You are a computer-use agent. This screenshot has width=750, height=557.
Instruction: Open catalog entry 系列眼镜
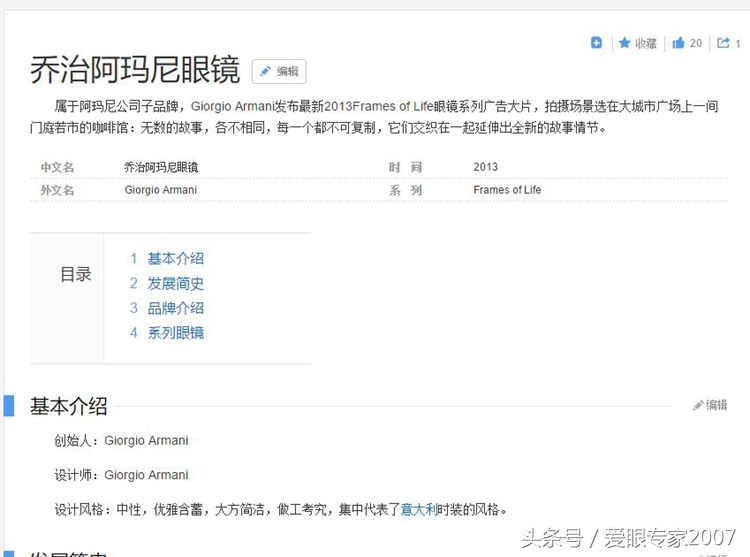tap(176, 333)
